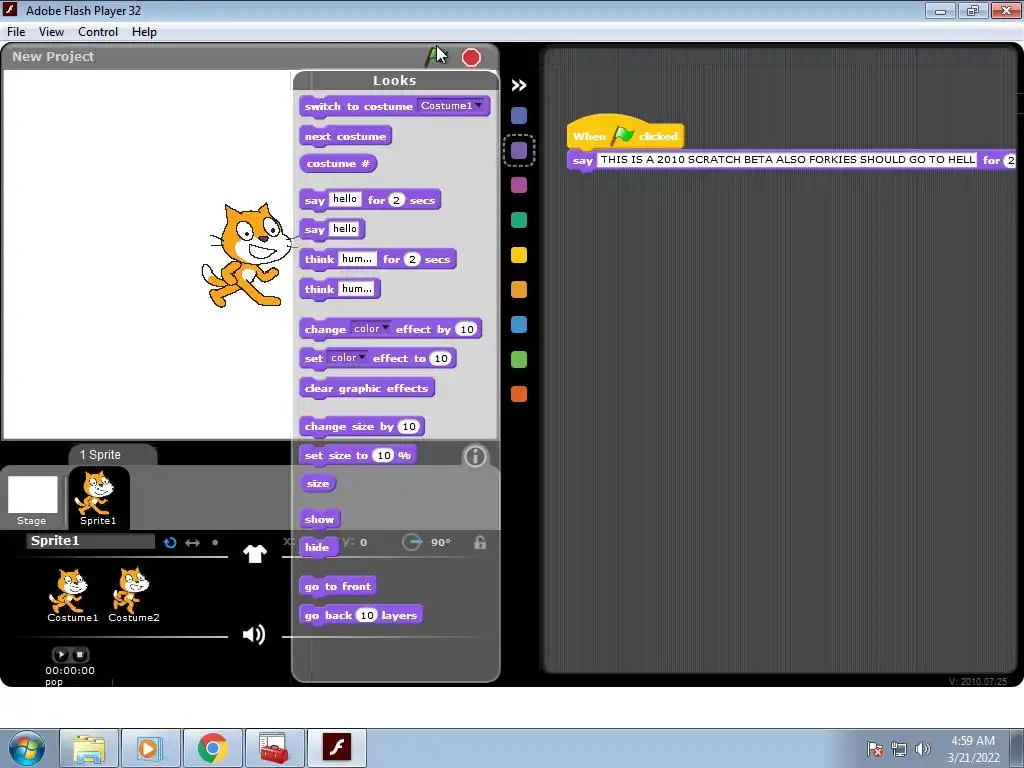Open the red toolbox taskbar icon
The height and width of the screenshot is (768, 1024).
[274, 748]
